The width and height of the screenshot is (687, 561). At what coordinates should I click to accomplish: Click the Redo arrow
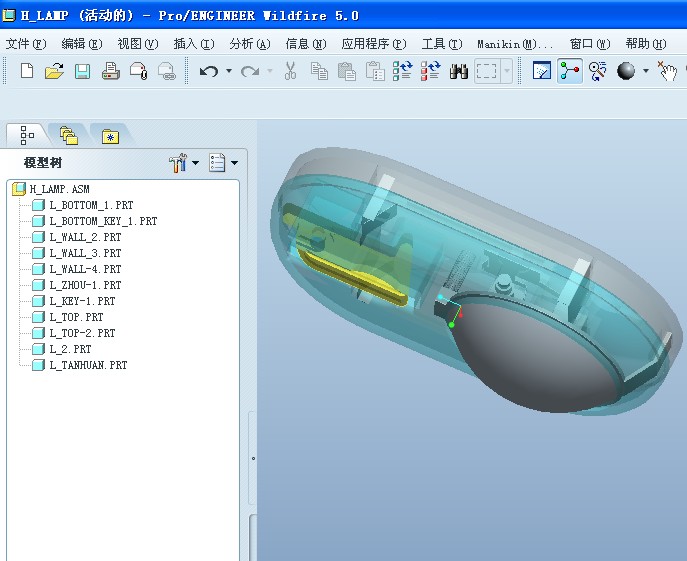click(250, 71)
